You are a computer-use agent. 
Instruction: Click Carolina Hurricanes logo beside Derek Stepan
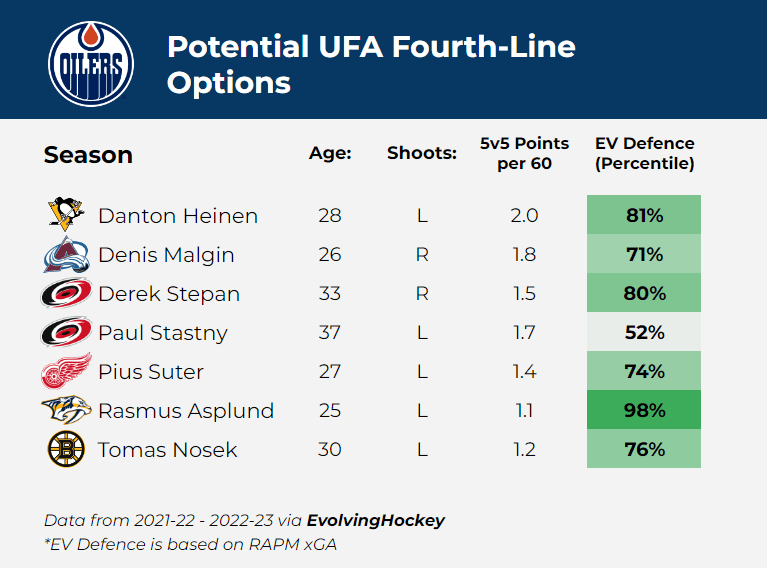(x=66, y=294)
